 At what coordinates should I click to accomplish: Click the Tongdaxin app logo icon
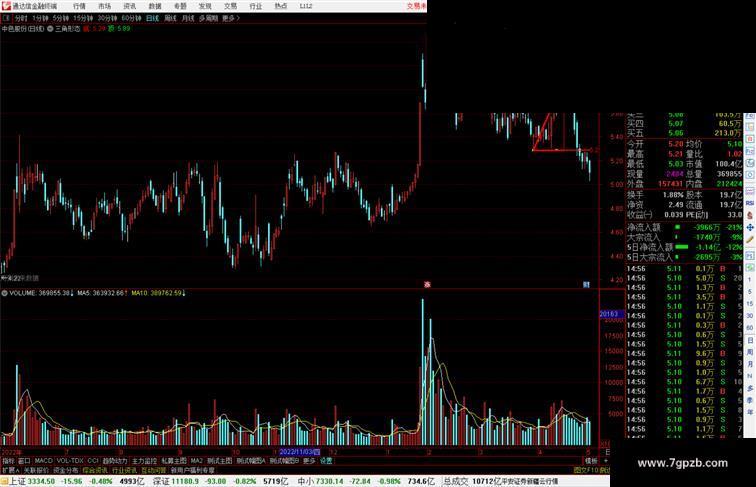[6, 6]
